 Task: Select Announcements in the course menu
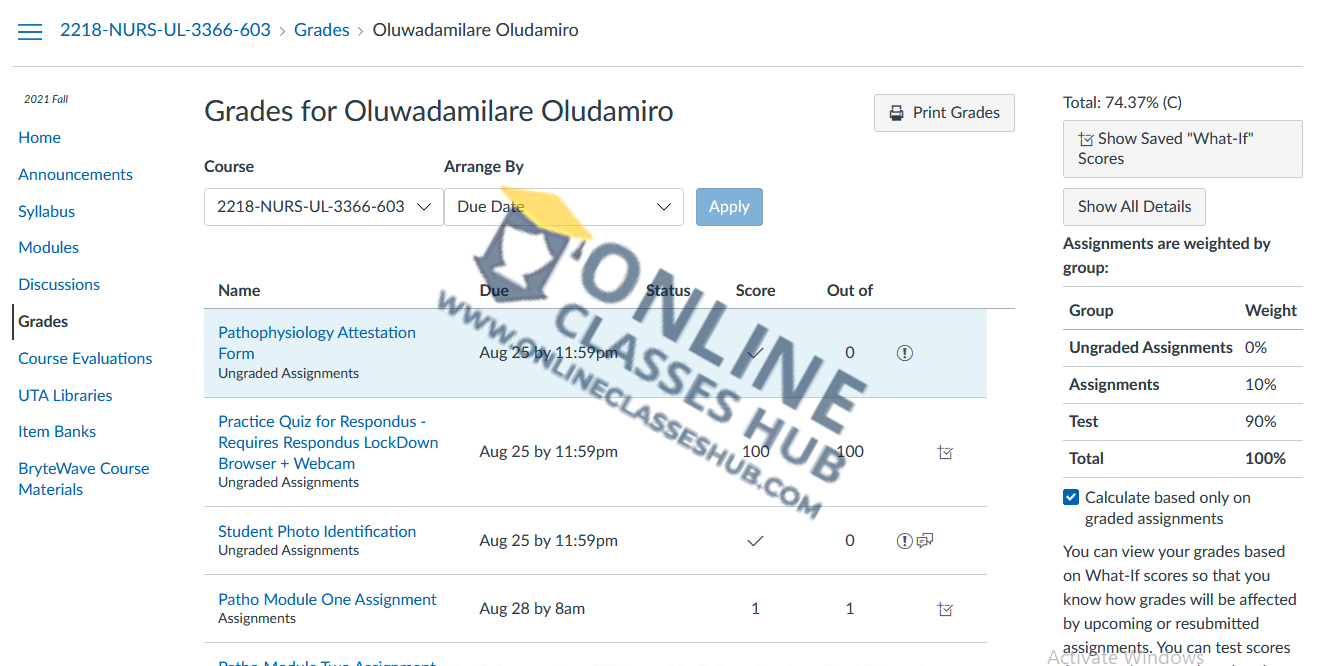coord(75,175)
